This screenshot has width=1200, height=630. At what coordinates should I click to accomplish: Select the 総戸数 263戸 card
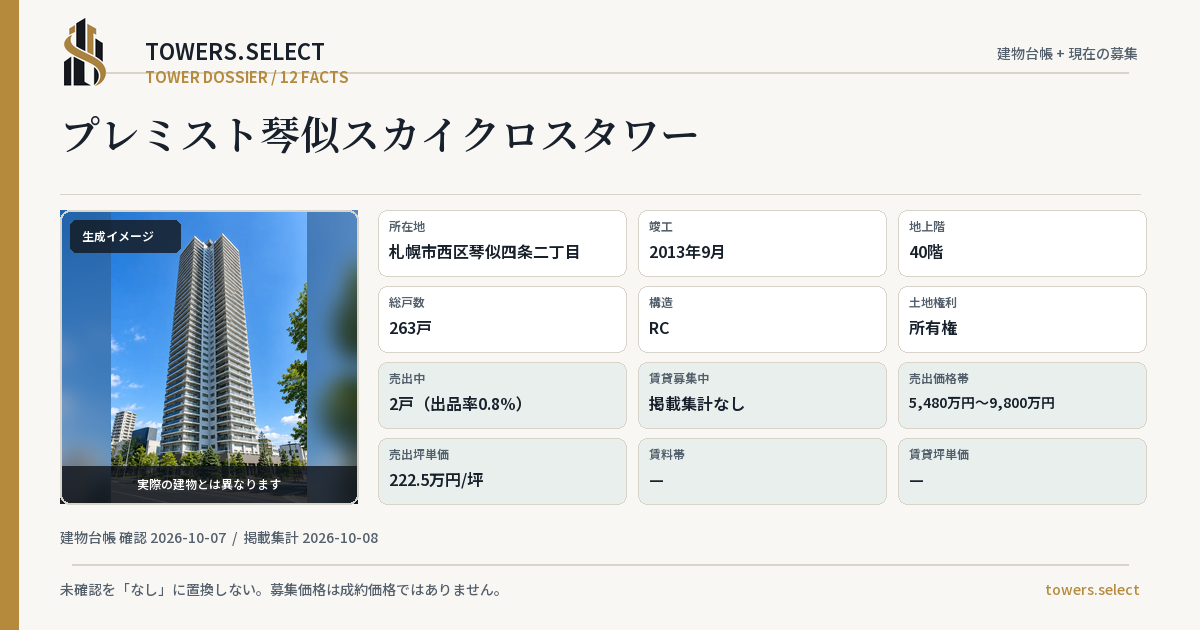tap(502, 319)
